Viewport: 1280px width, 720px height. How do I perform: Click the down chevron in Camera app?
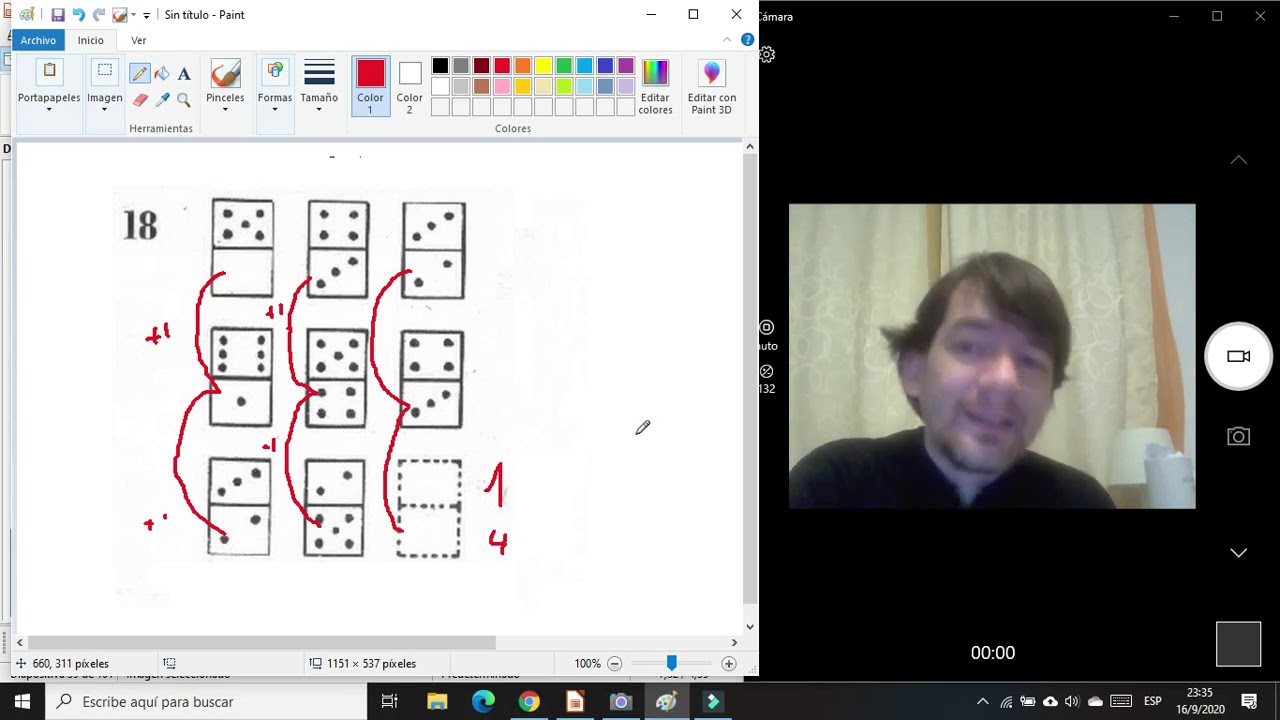pyautogui.click(x=1239, y=553)
